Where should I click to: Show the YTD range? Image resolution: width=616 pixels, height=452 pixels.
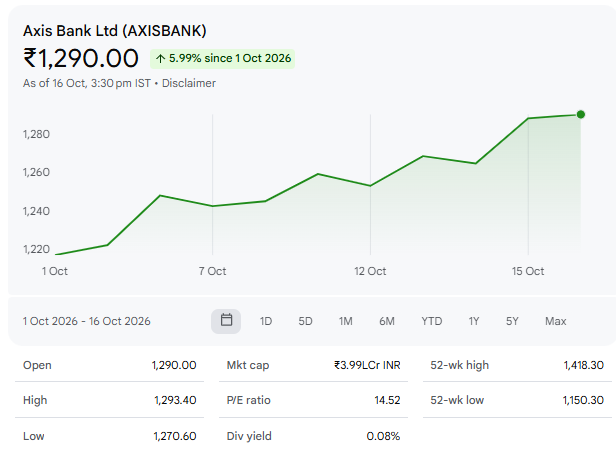click(432, 321)
